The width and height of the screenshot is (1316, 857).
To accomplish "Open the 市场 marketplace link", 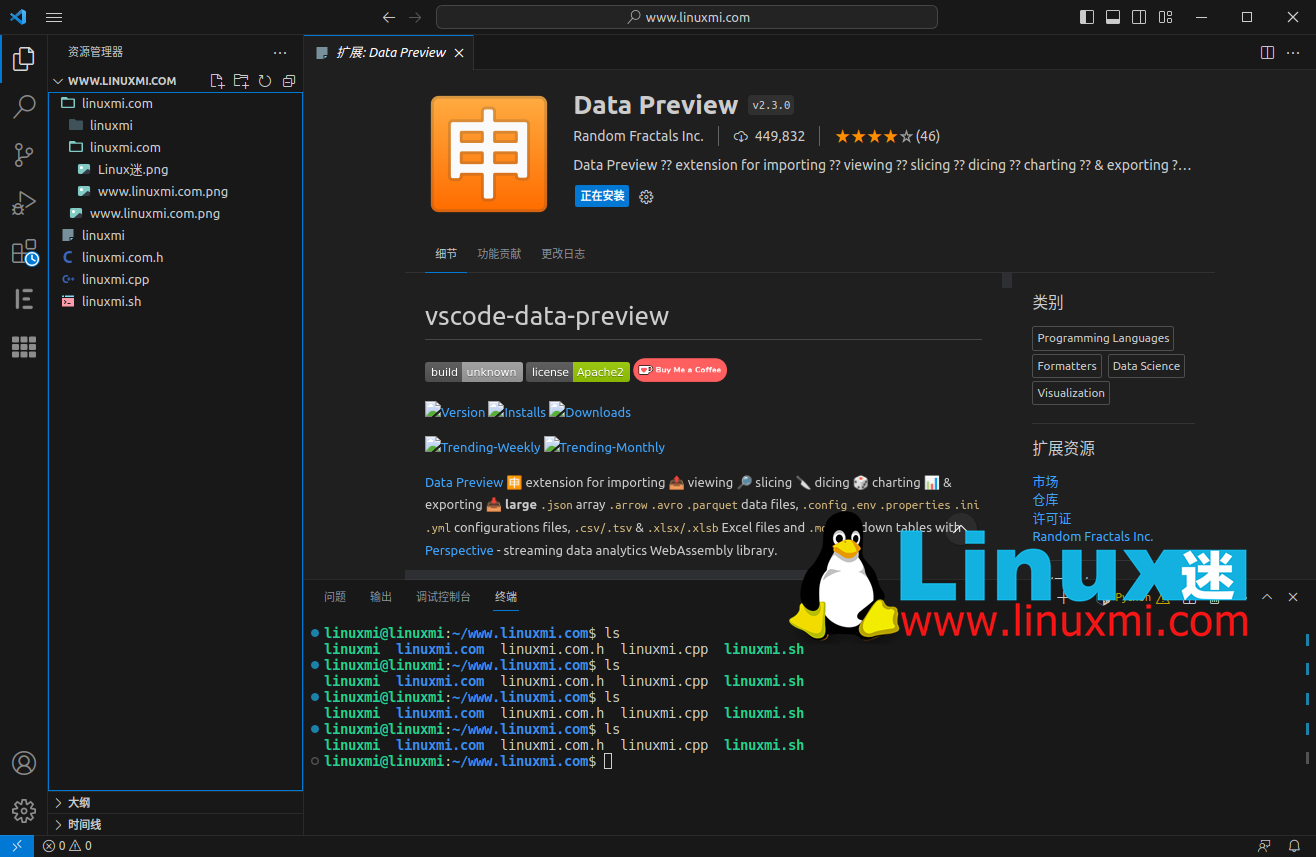I will coord(1045,482).
